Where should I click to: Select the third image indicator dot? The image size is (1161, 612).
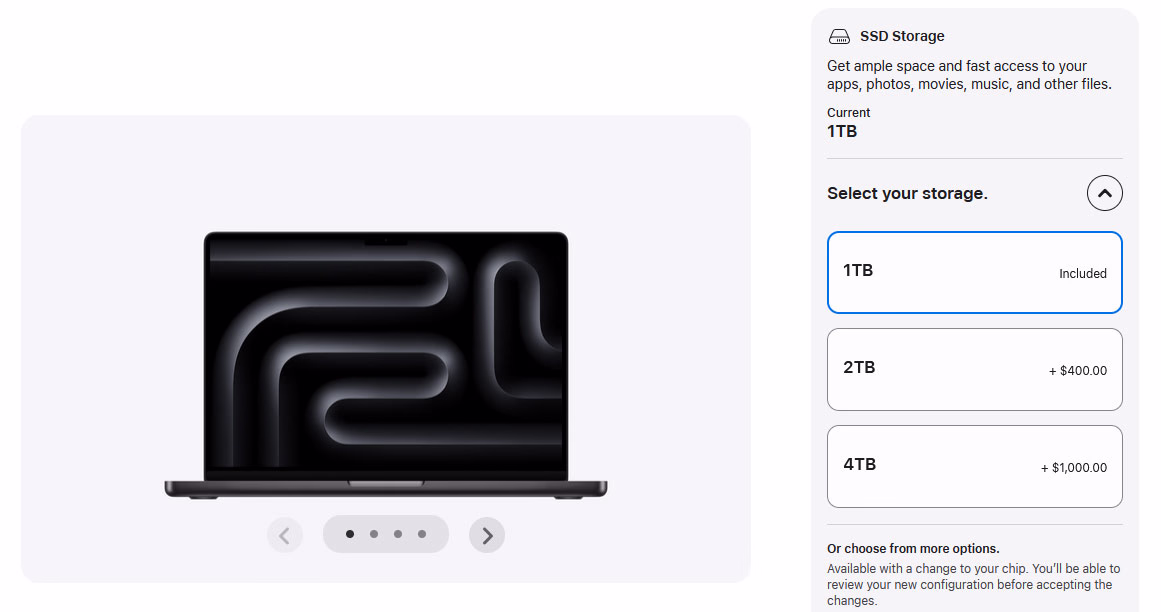point(398,534)
